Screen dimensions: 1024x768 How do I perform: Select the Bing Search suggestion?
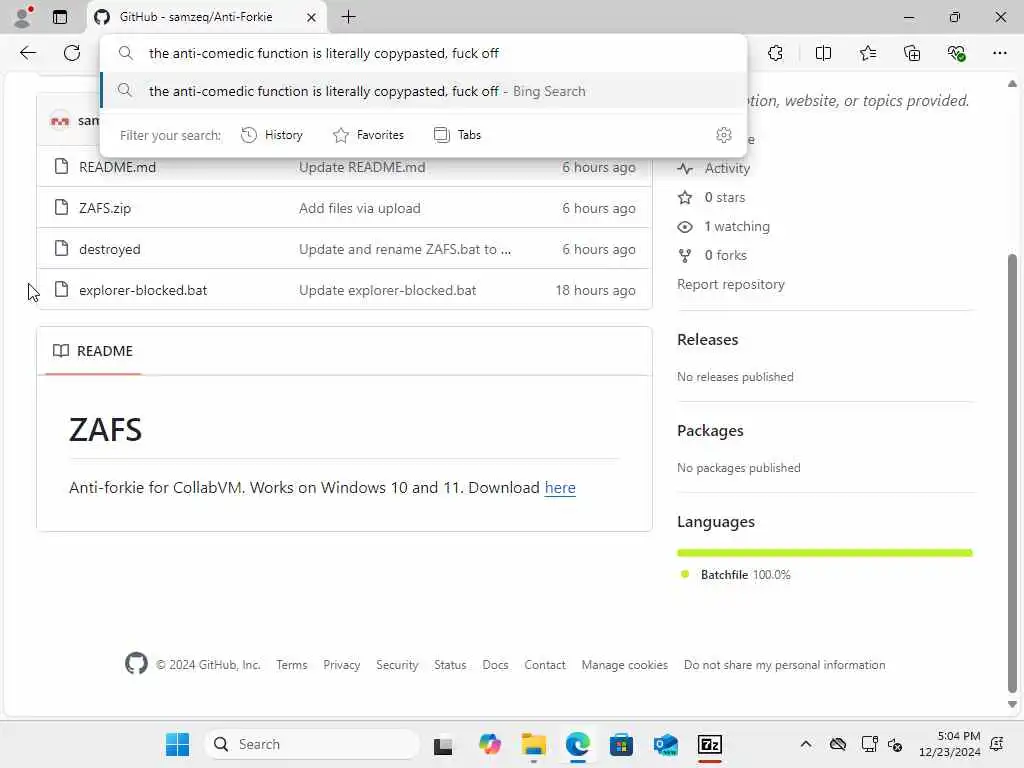coord(423,91)
